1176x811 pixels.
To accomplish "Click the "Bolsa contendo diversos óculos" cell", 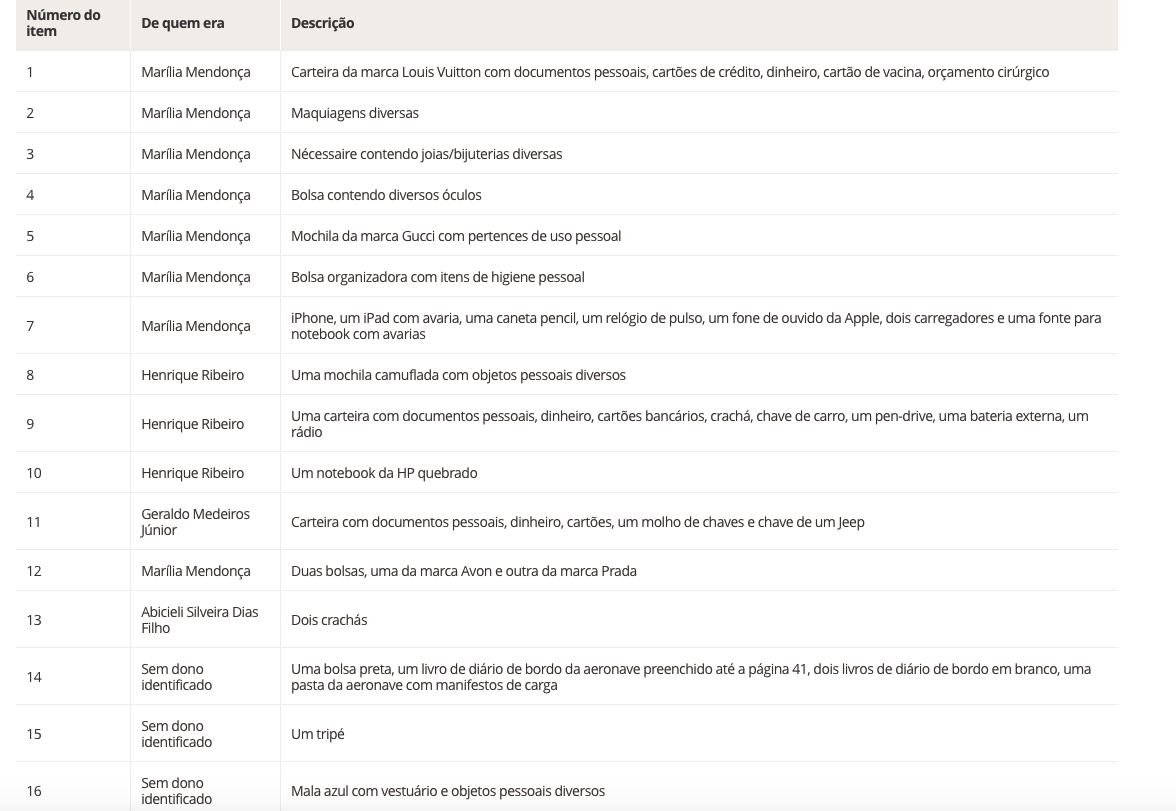I will point(386,195).
